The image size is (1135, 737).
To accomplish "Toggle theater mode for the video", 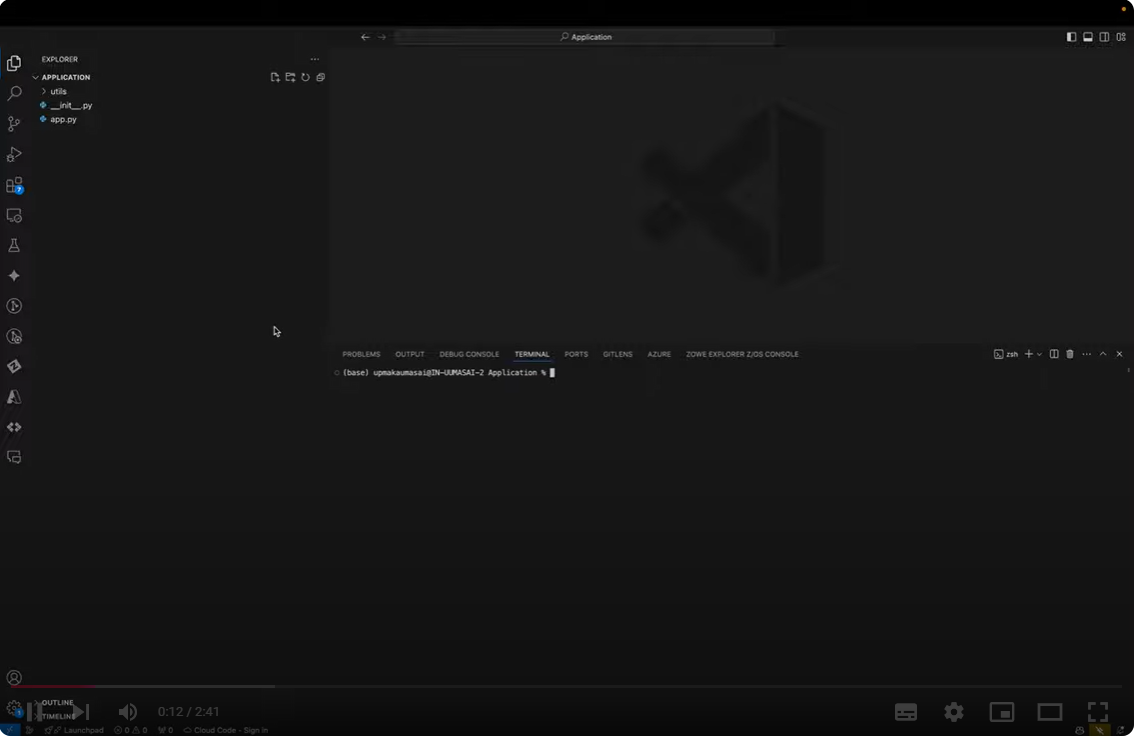I will click(1050, 712).
